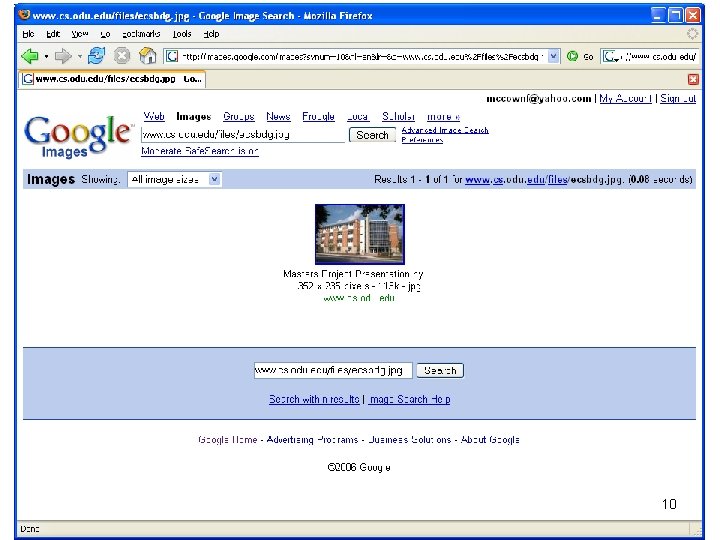This screenshot has height=540, width=720.
Task: Click the green Back arrow button
Action: click(x=30, y=56)
